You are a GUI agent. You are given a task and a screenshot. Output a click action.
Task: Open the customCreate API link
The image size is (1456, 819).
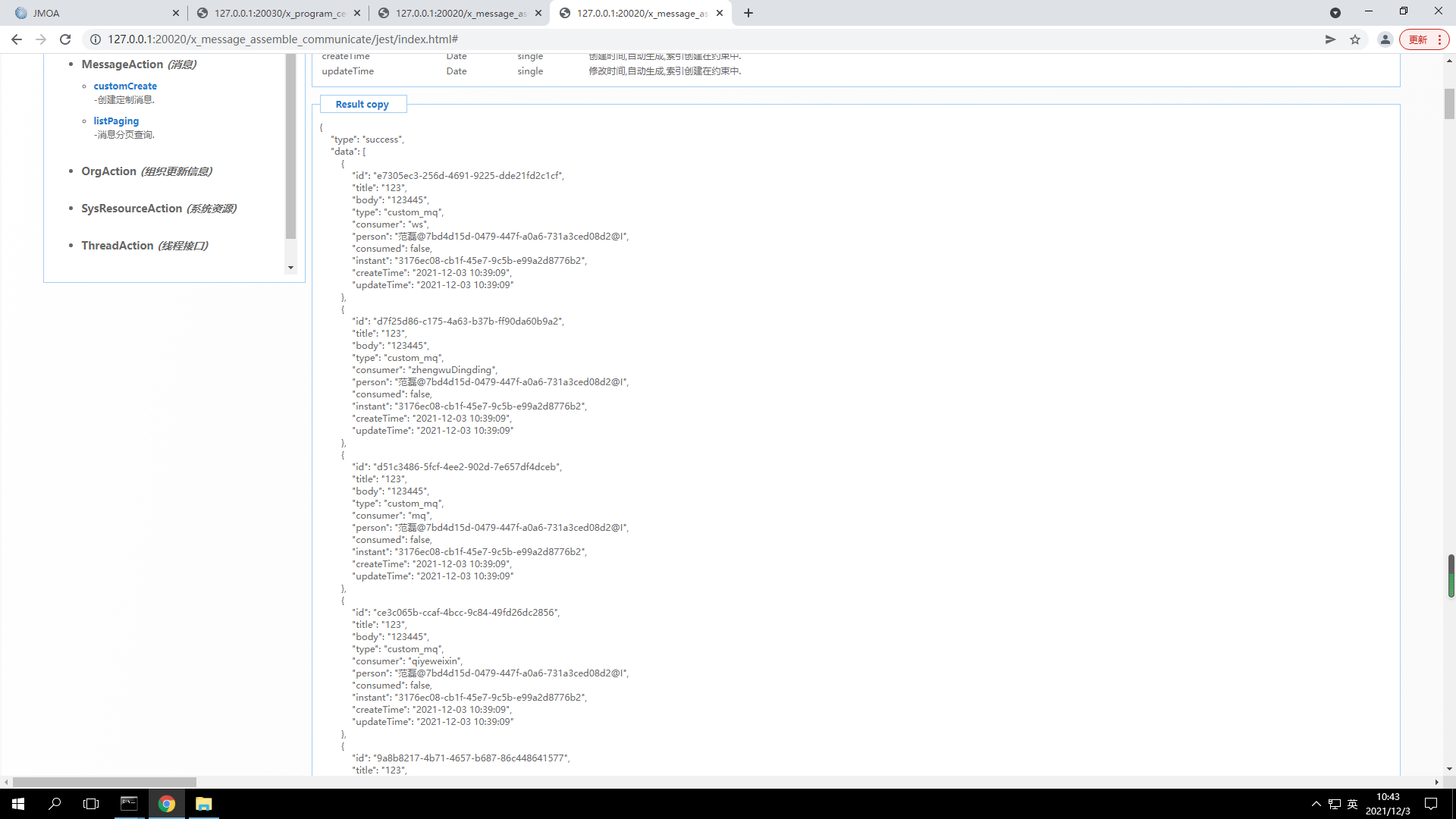125,86
